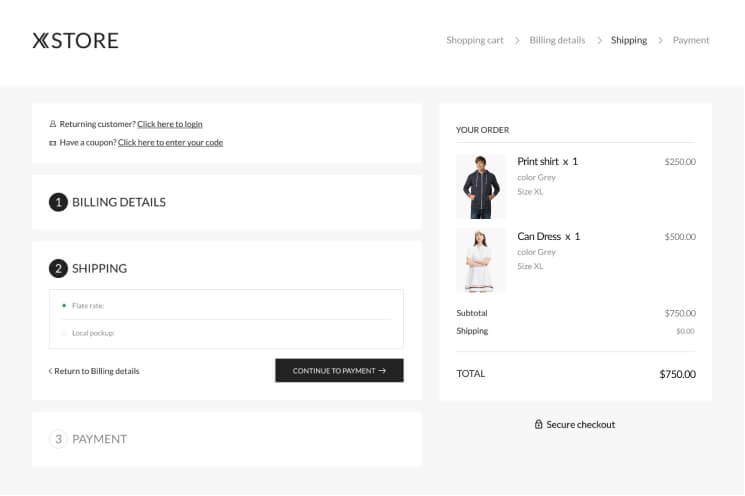Go to Billing details breadcrumb step
745x496 pixels.
[557, 40]
